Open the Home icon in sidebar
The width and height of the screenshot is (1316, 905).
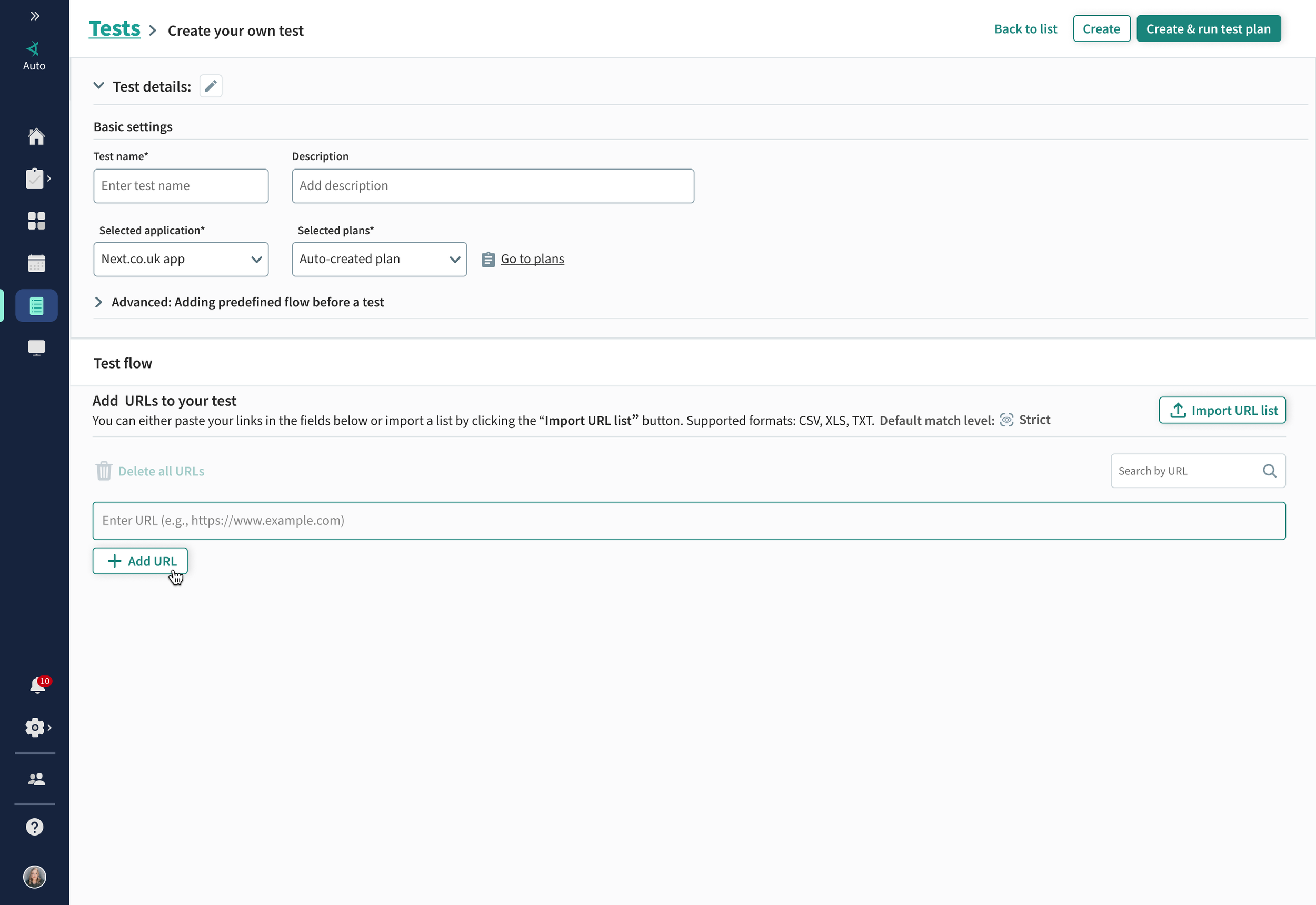[x=36, y=136]
